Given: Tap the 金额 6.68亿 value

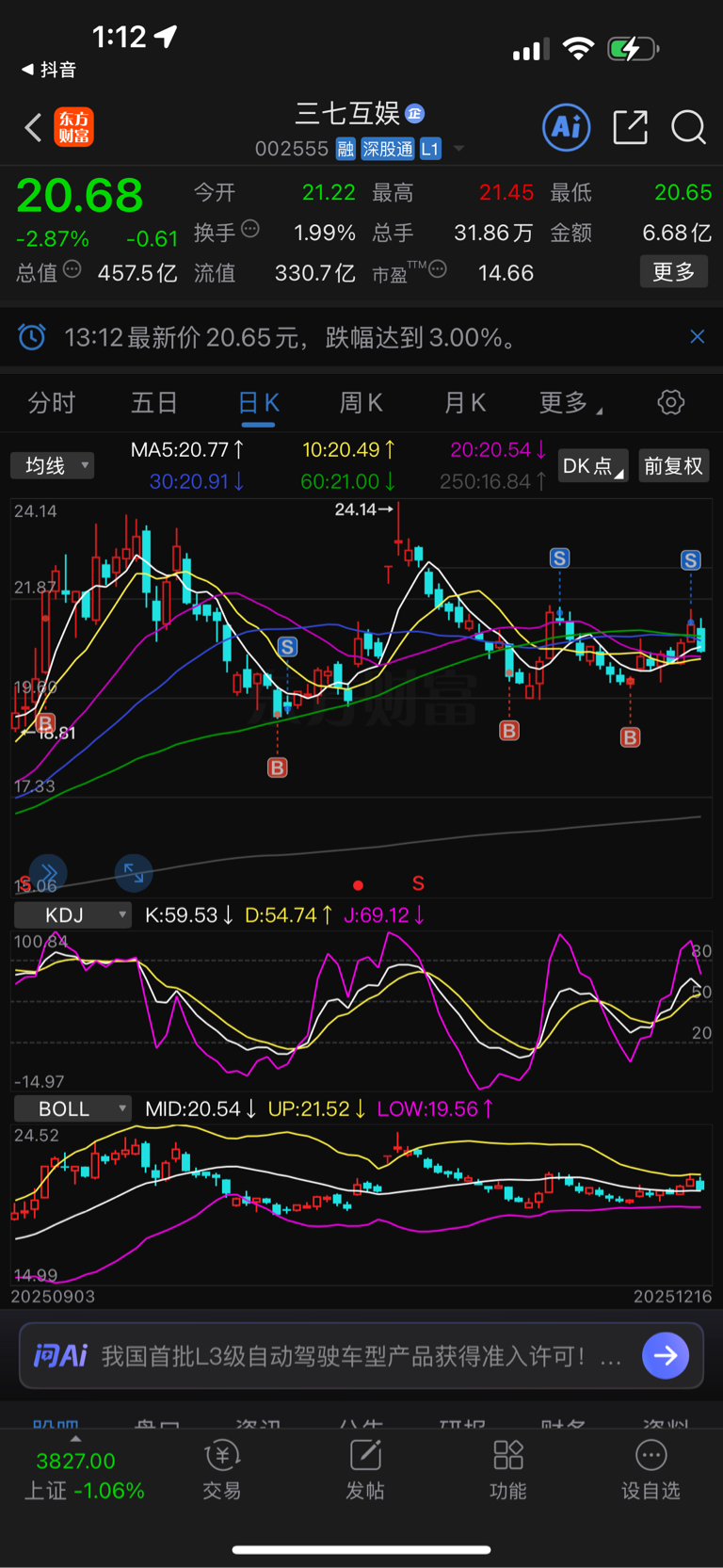Looking at the screenshot, I should tap(676, 233).
